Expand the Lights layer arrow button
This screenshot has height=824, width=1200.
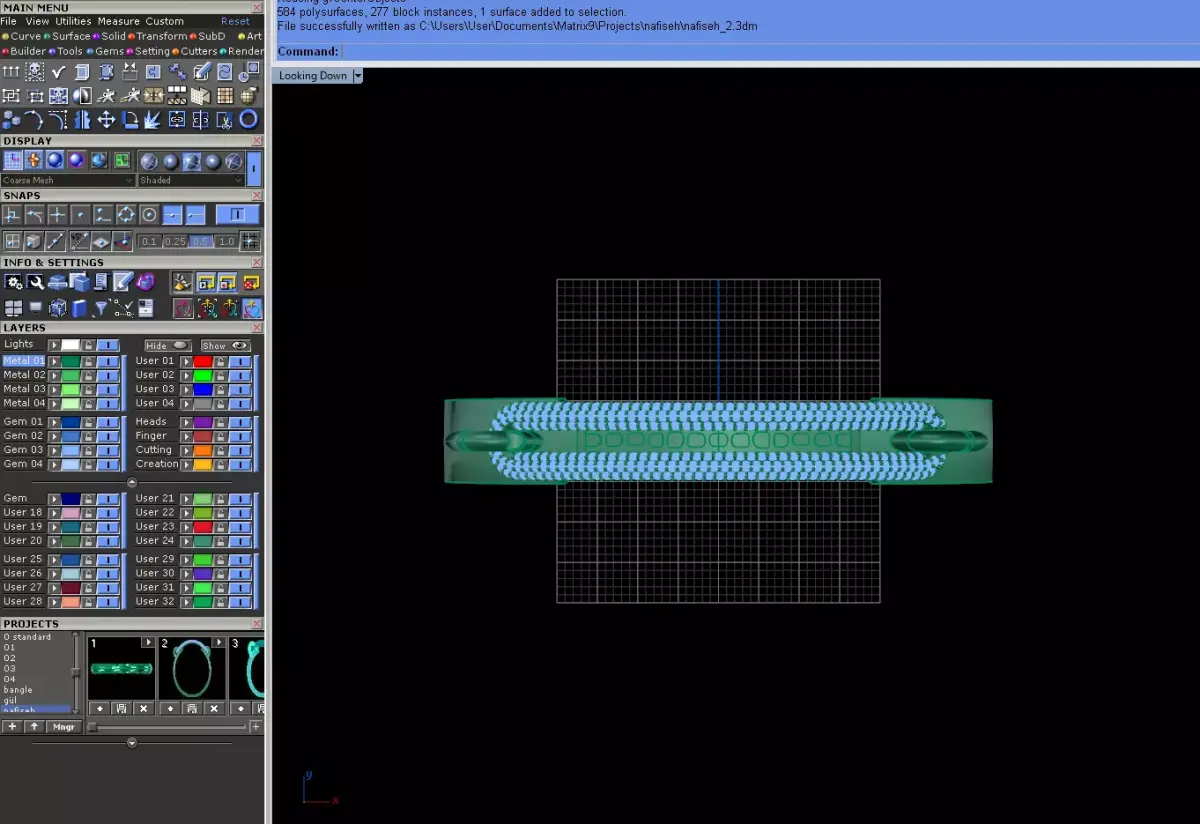pos(54,345)
